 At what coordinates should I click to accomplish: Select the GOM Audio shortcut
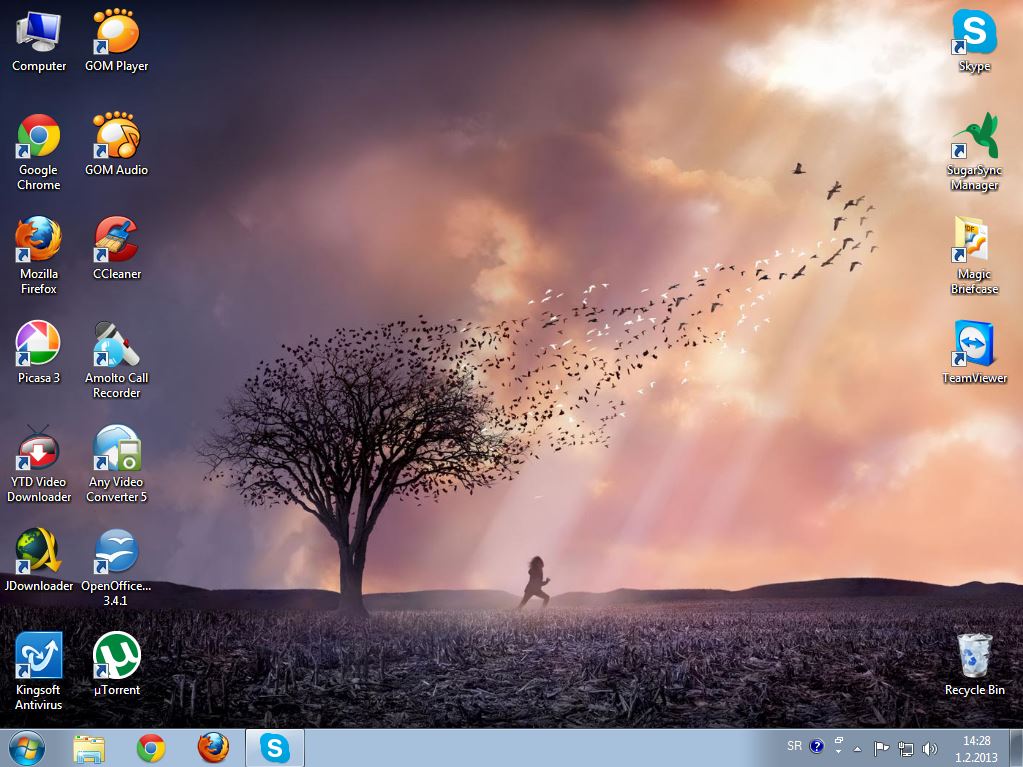tap(116, 144)
